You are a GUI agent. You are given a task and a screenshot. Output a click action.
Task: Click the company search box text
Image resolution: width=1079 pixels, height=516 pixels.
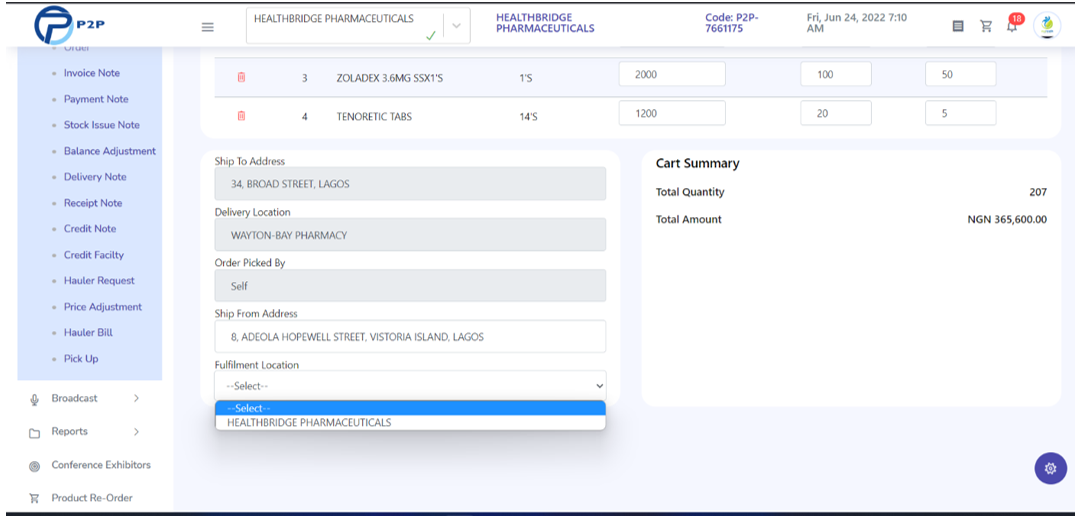pyautogui.click(x=334, y=19)
